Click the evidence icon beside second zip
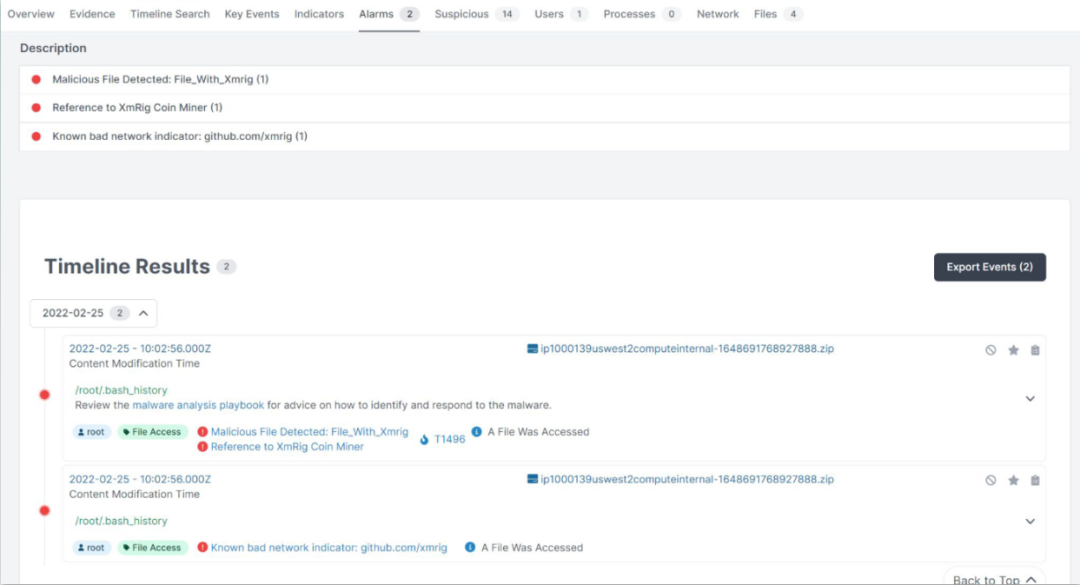This screenshot has height=585, width=1080. click(x=532, y=479)
